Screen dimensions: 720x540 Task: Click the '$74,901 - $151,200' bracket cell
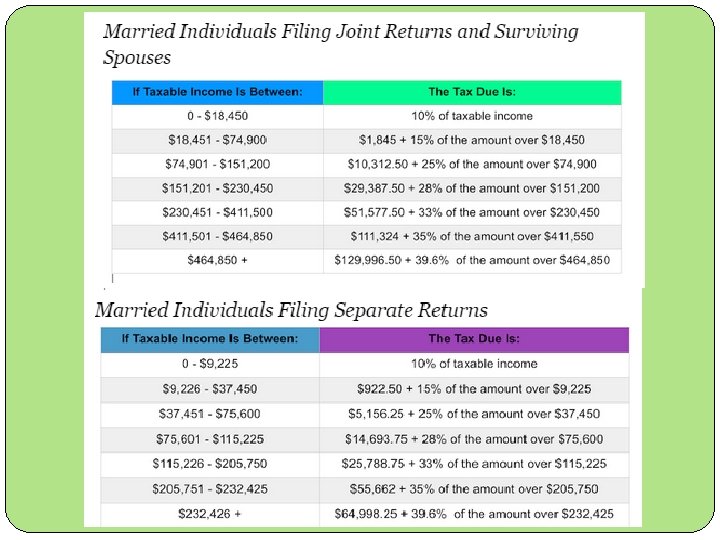[x=217, y=164]
